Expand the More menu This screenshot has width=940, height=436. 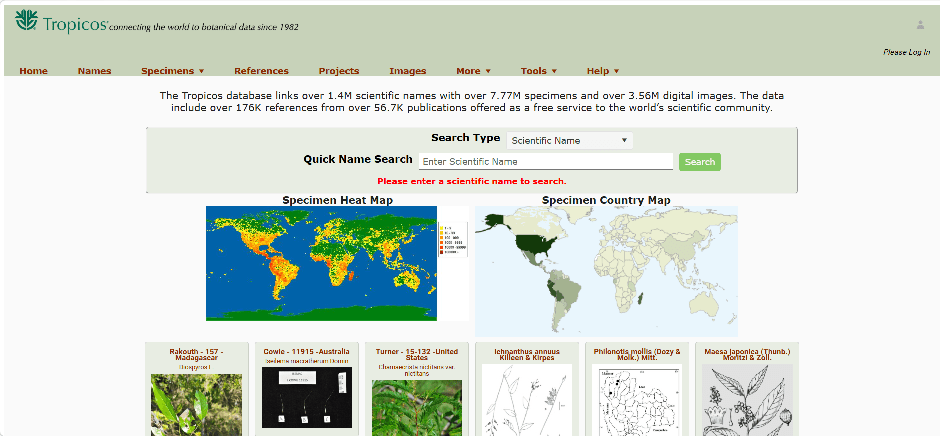(473, 71)
